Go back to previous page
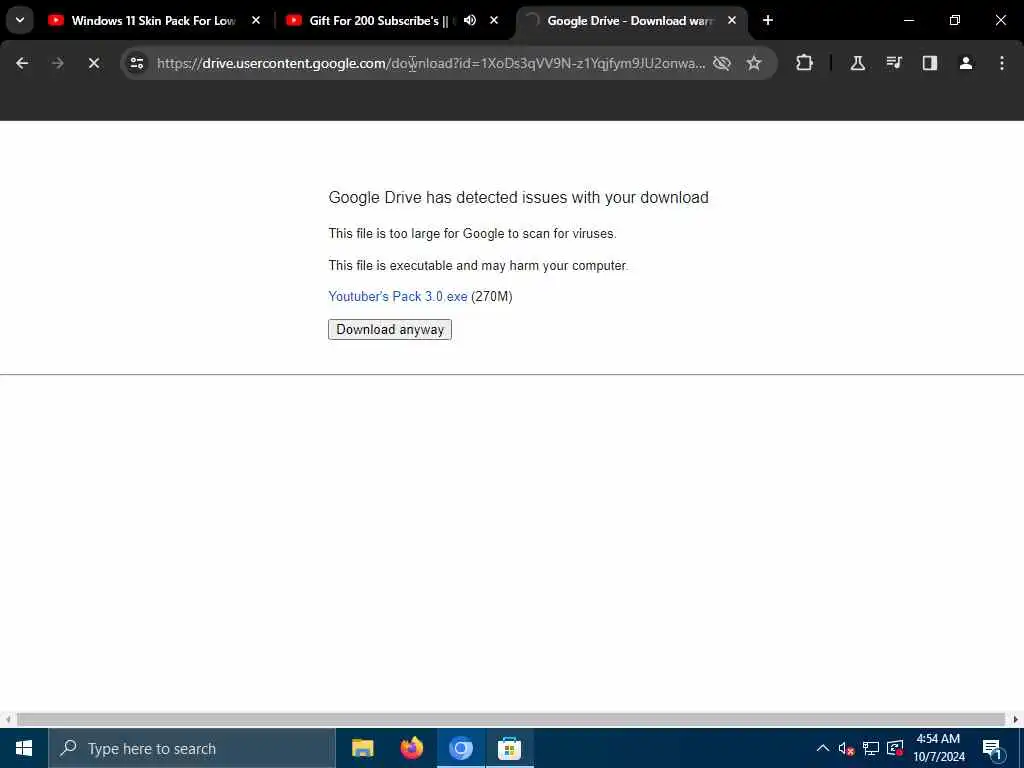Viewport: 1024px width, 768px height. [x=22, y=63]
